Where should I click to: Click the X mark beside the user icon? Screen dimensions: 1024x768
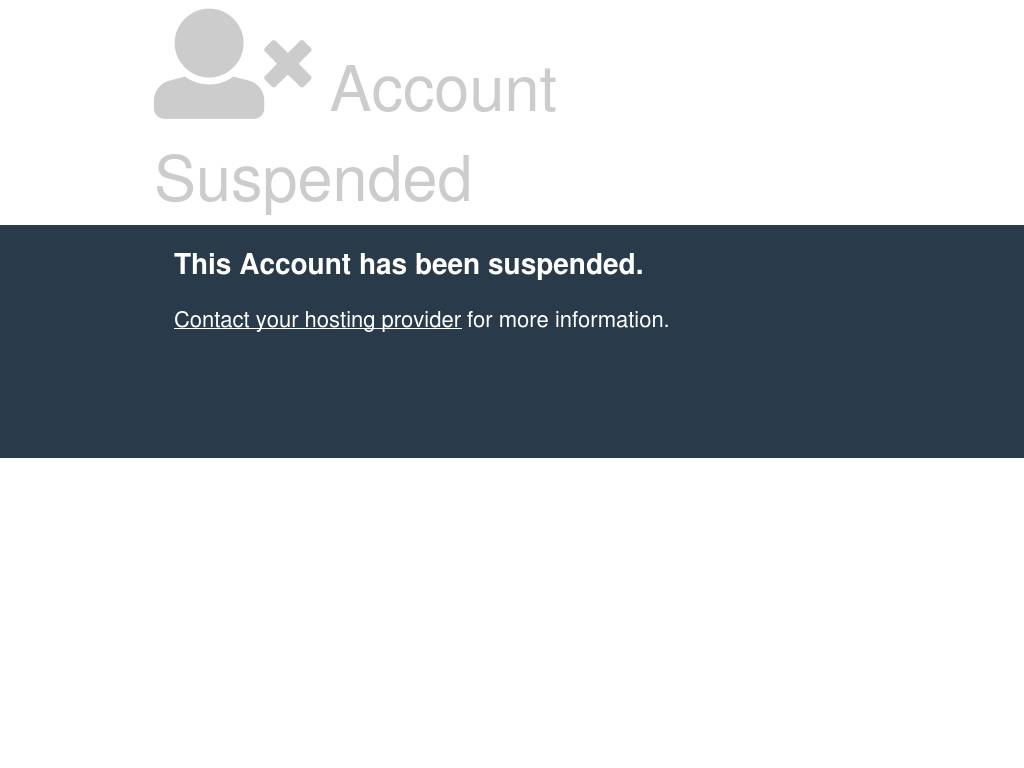pyautogui.click(x=288, y=64)
